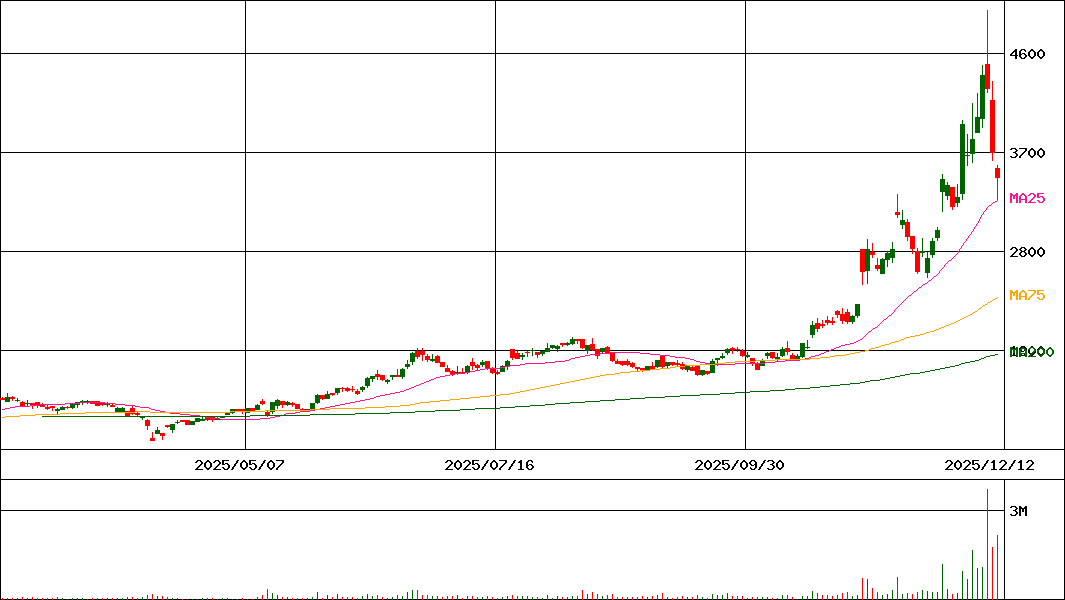Click the tallest green volume bar
The width and height of the screenshot is (1065, 600).
[x=987, y=540]
